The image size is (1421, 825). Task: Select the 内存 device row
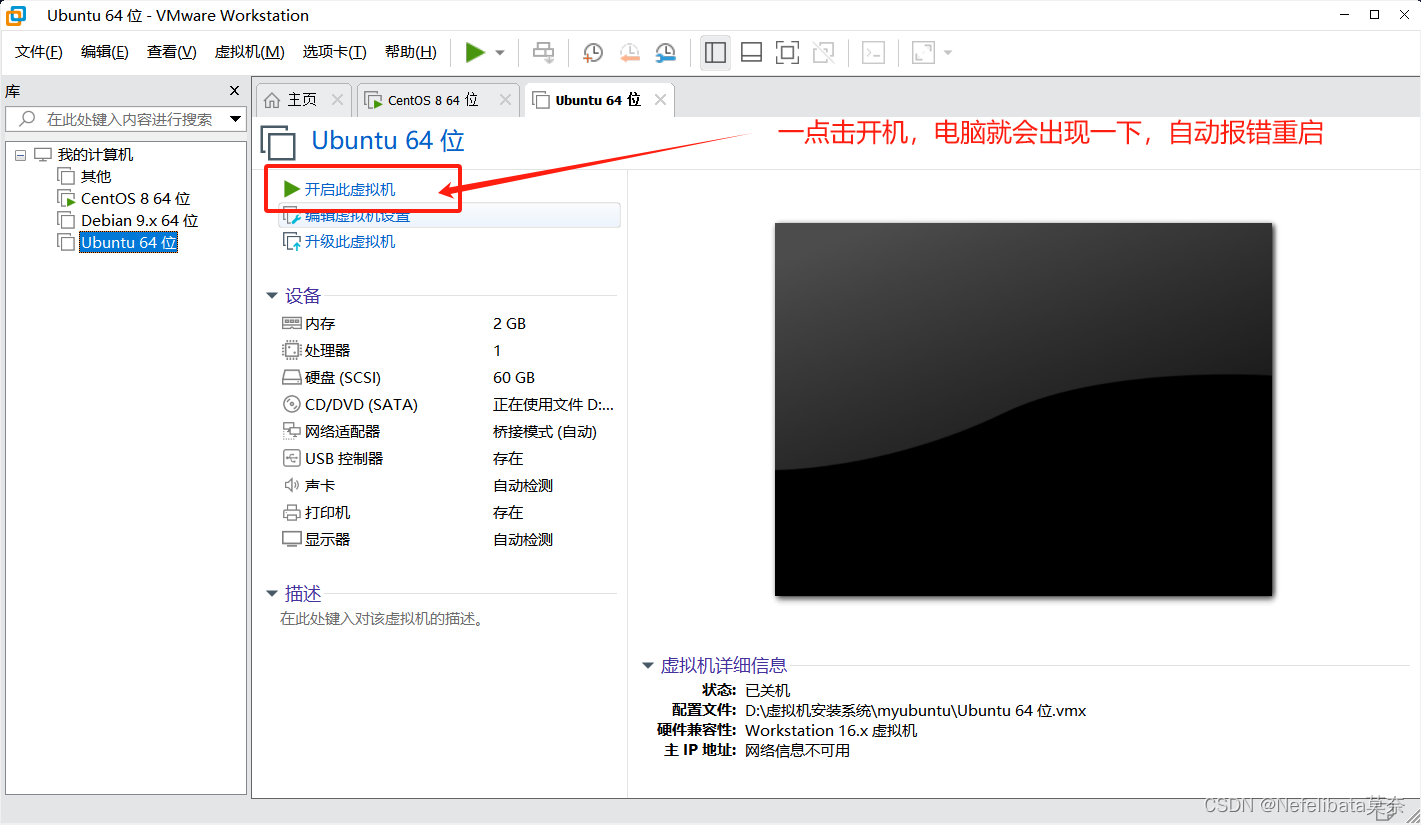tap(449, 324)
